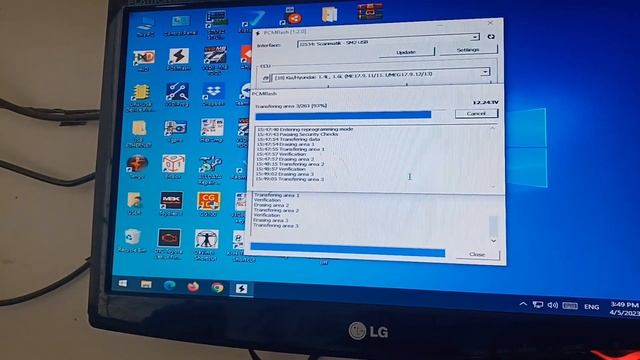Switch to PCMflash taskbar button
The height and width of the screenshot is (360, 640).
coord(241,289)
